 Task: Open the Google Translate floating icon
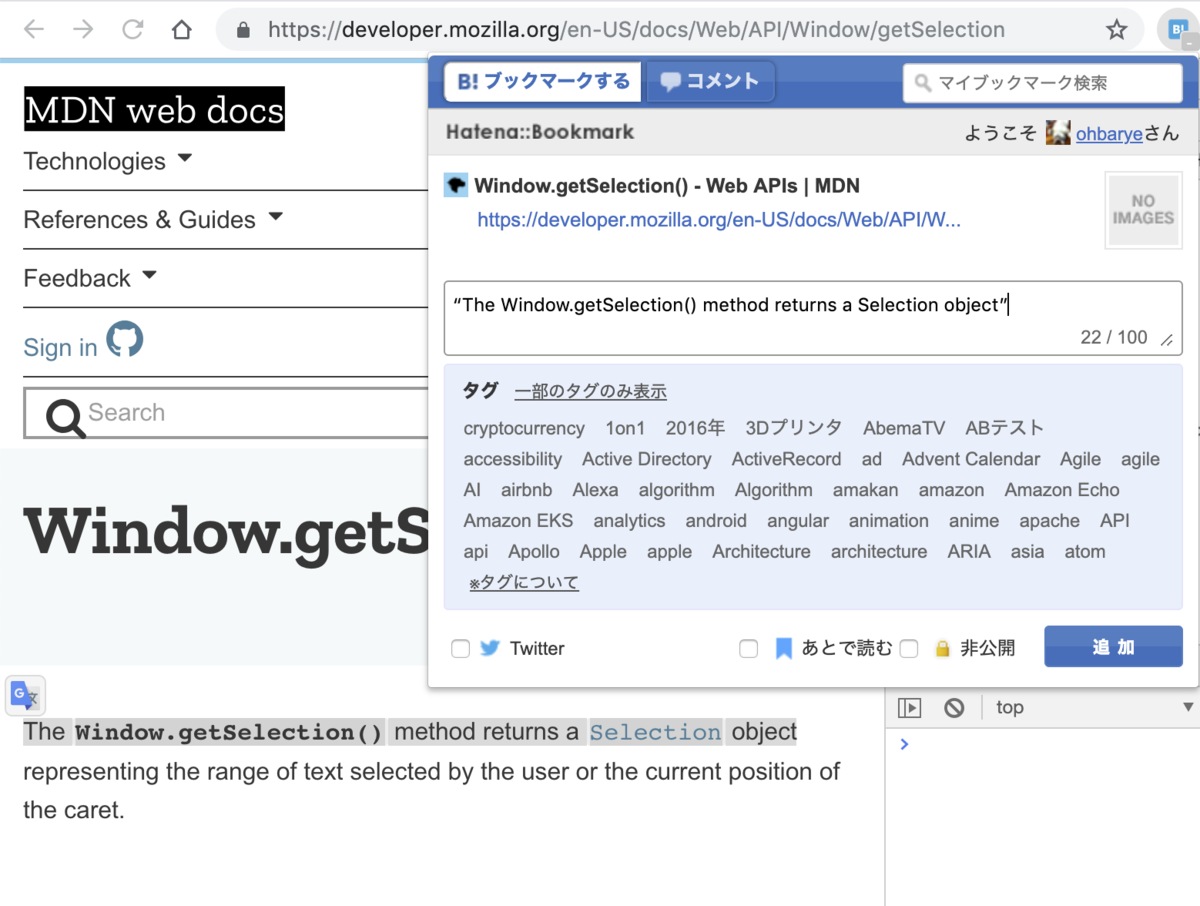tap(26, 695)
